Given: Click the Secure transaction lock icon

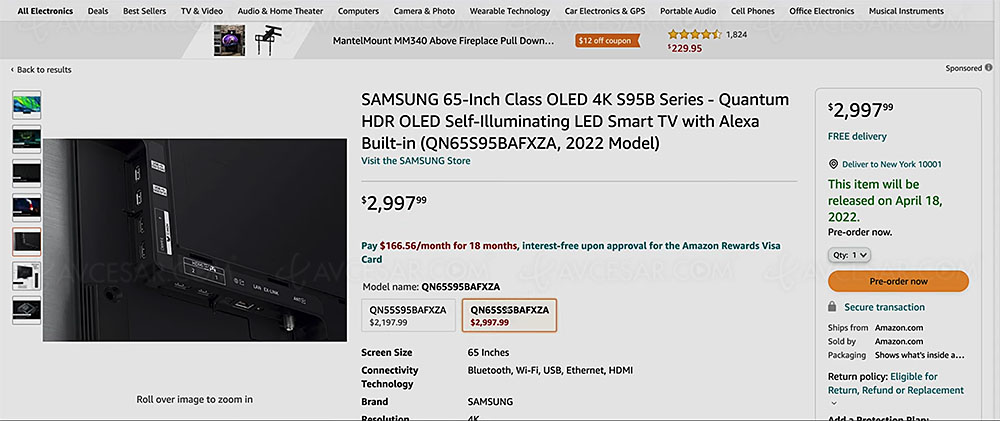Looking at the screenshot, I should (832, 307).
